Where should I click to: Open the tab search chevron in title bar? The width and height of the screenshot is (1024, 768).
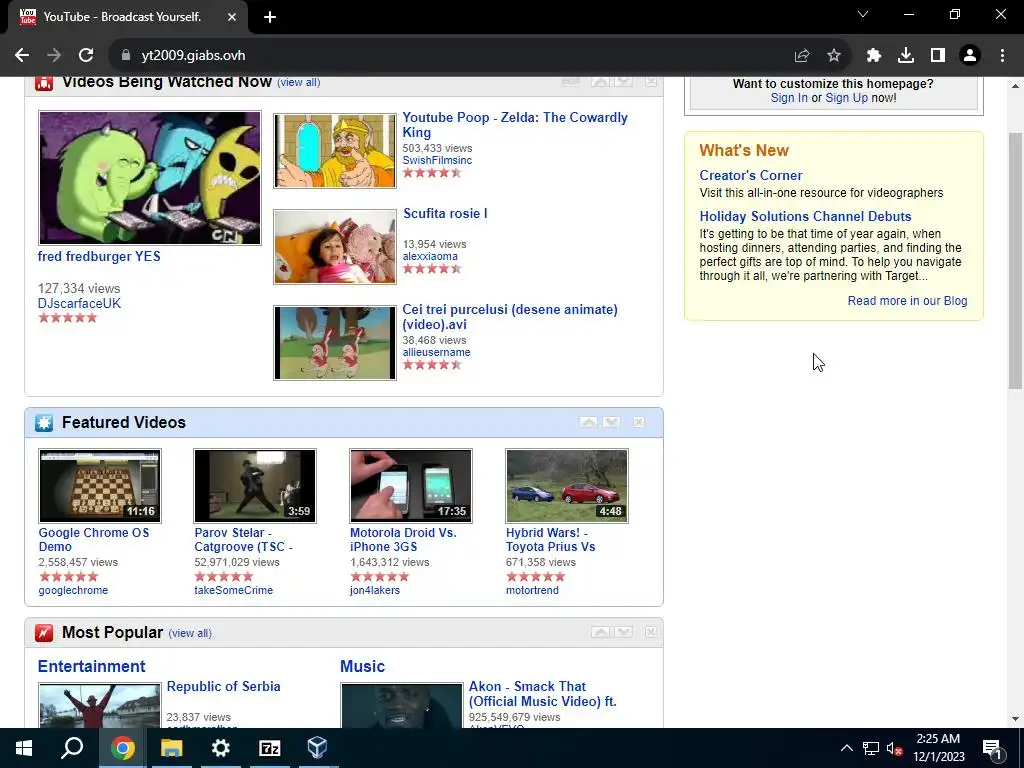point(863,14)
